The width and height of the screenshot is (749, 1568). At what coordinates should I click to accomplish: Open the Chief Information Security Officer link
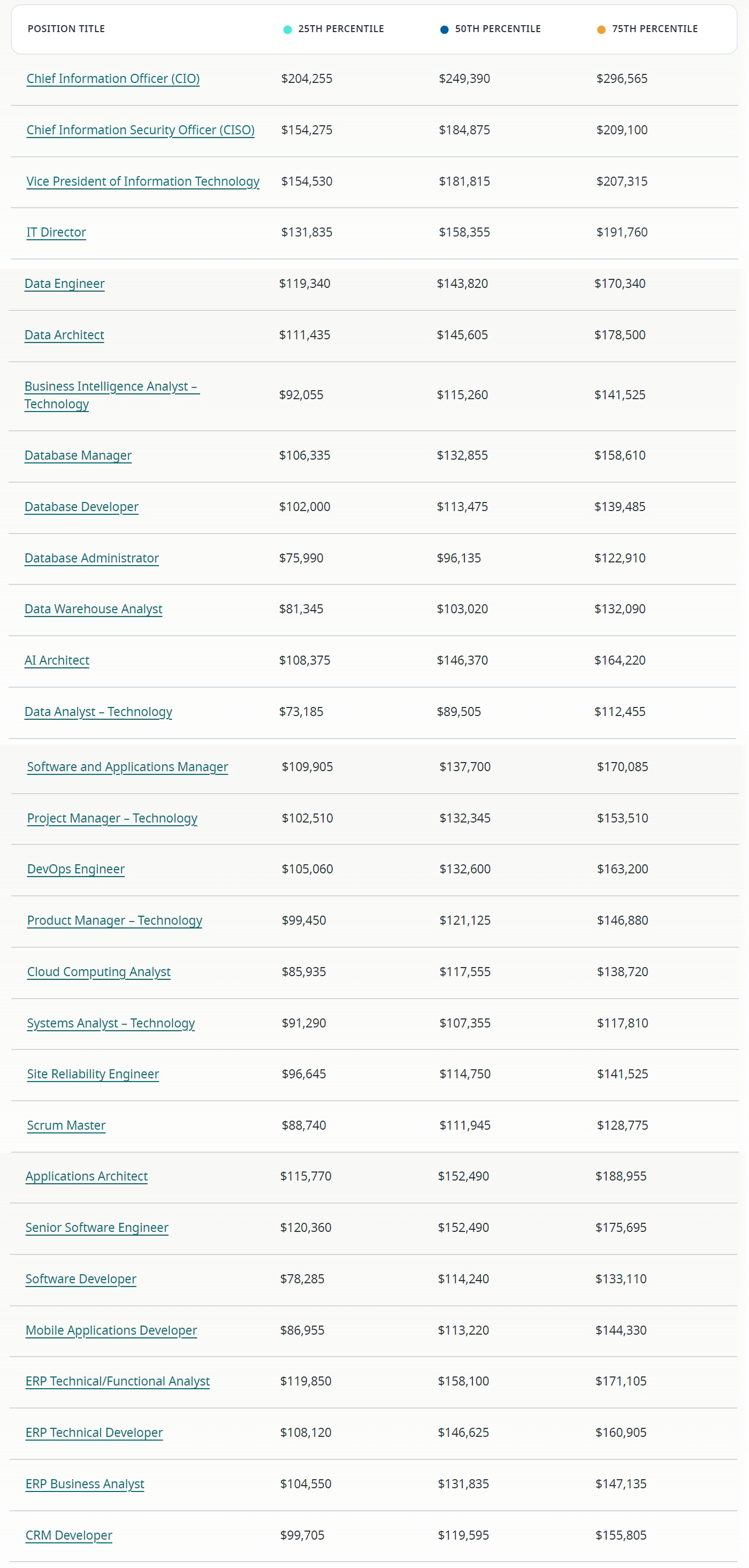coord(141,130)
